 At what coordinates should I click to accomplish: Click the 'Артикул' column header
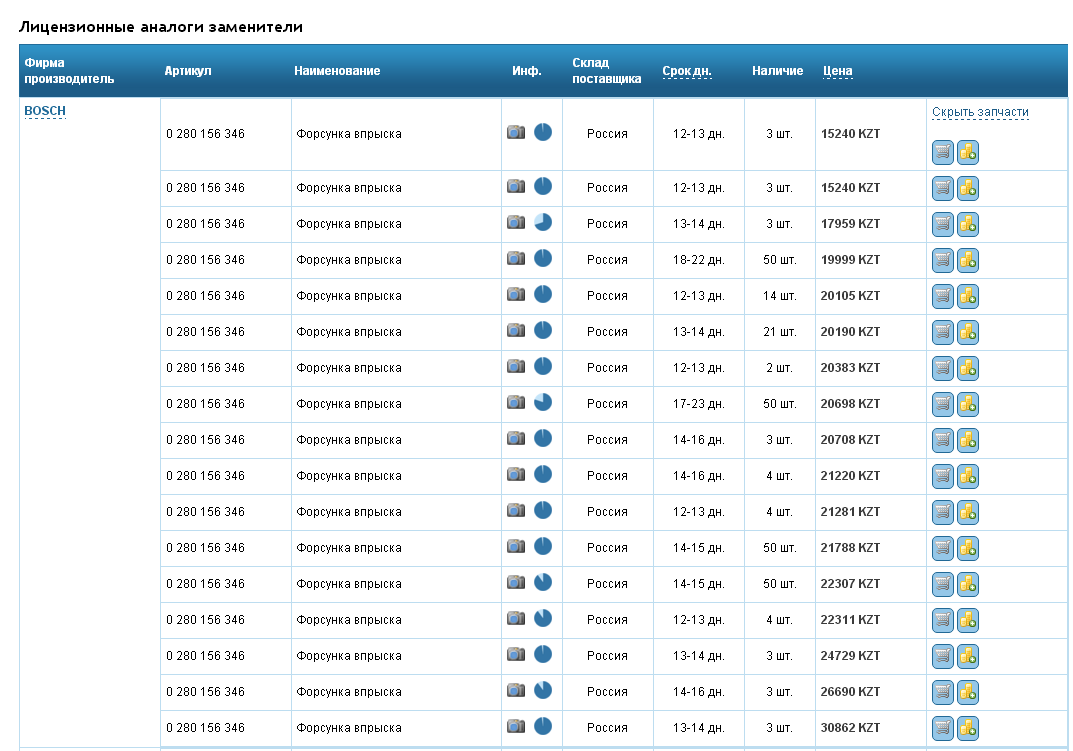(188, 71)
